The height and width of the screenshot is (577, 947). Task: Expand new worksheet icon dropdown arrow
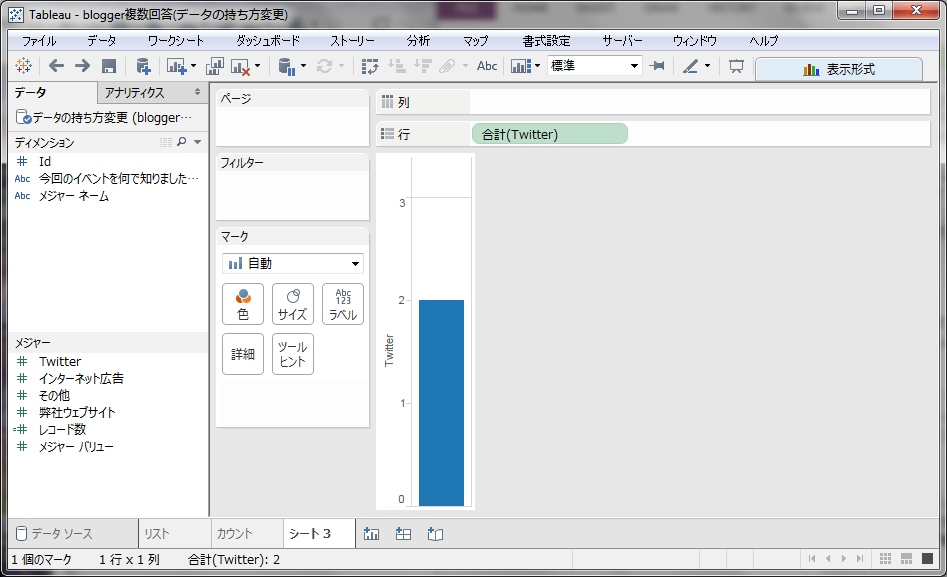193,66
